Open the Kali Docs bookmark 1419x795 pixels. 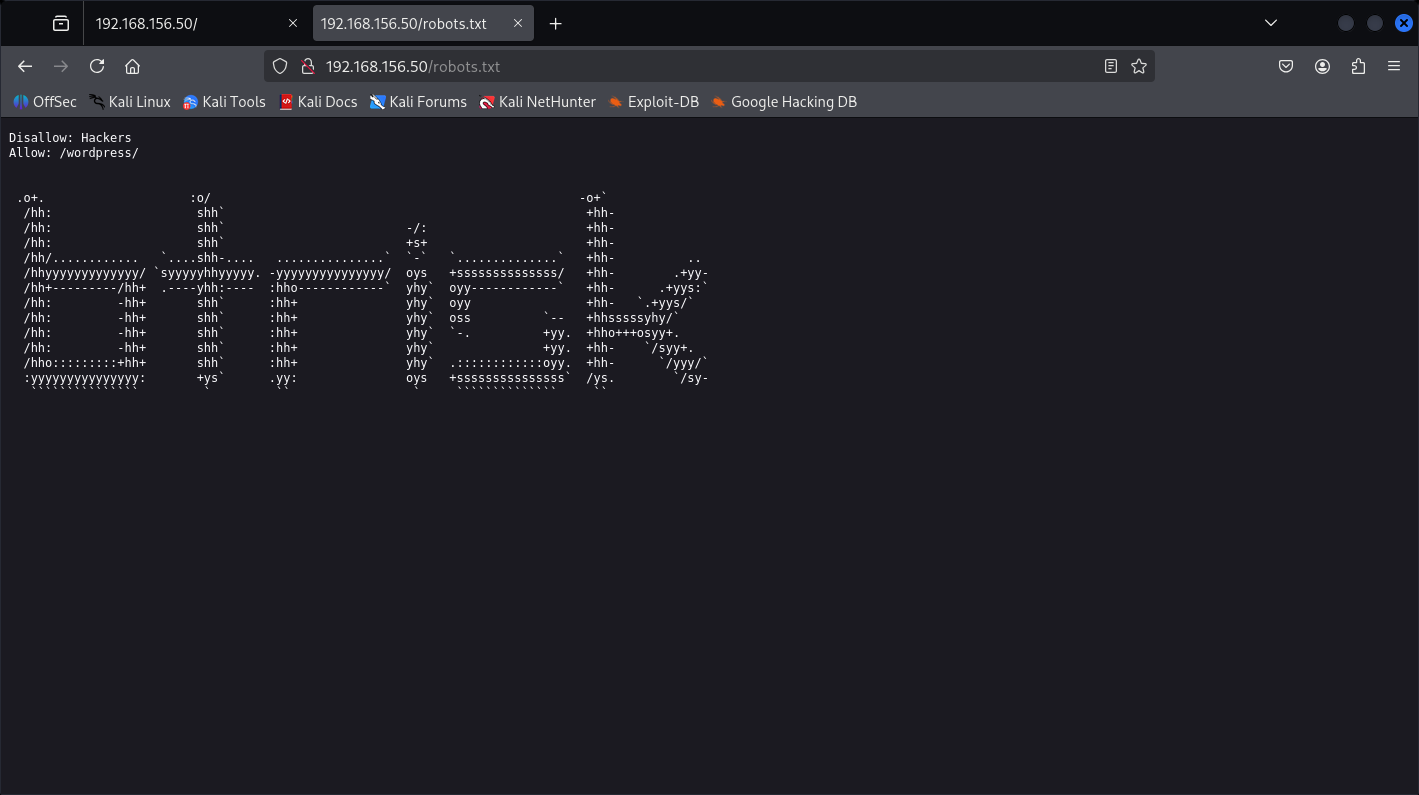pos(318,102)
